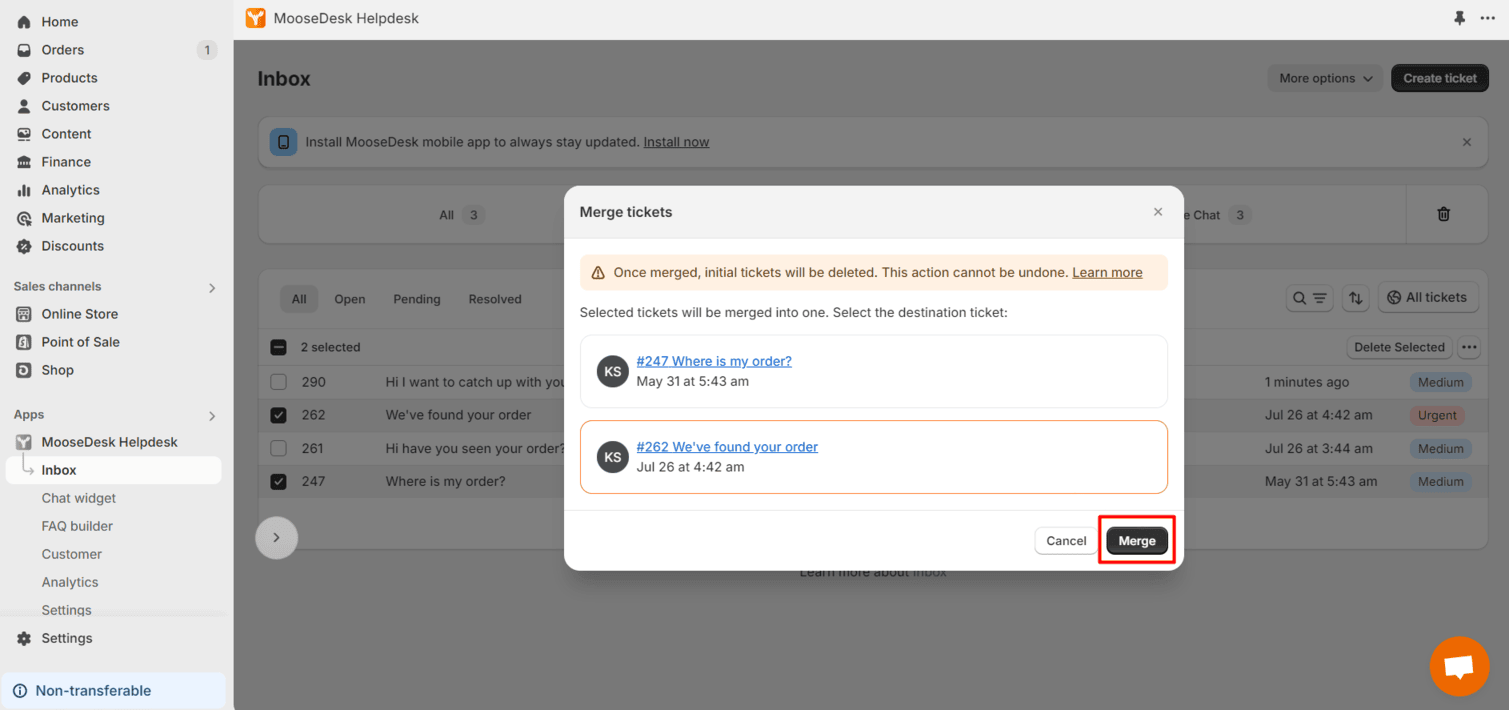
Task: Click the search and filter icon button
Action: coord(1309,298)
